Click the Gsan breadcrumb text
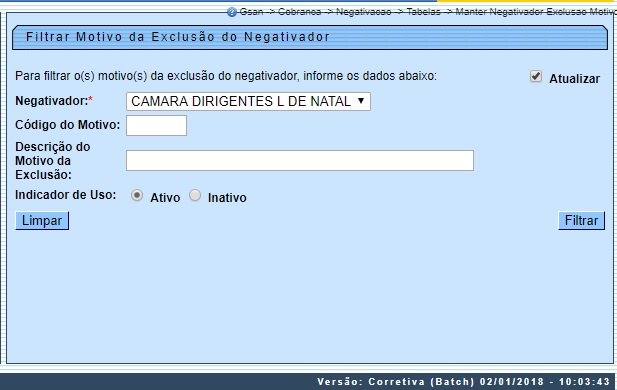Screen dimensions: 617x390 (x=251, y=12)
